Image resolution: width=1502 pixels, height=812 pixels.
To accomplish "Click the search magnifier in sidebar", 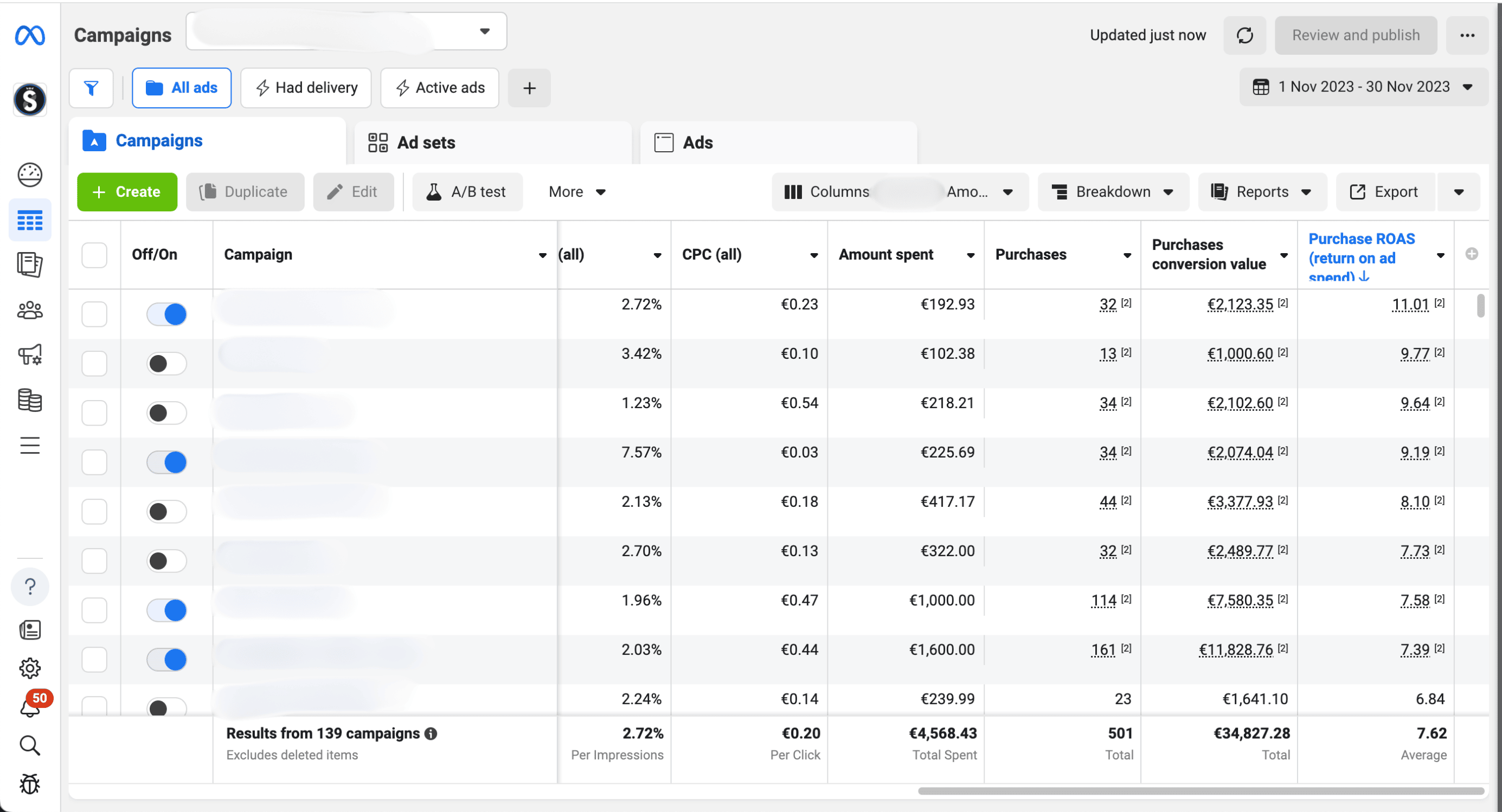I will (x=30, y=745).
